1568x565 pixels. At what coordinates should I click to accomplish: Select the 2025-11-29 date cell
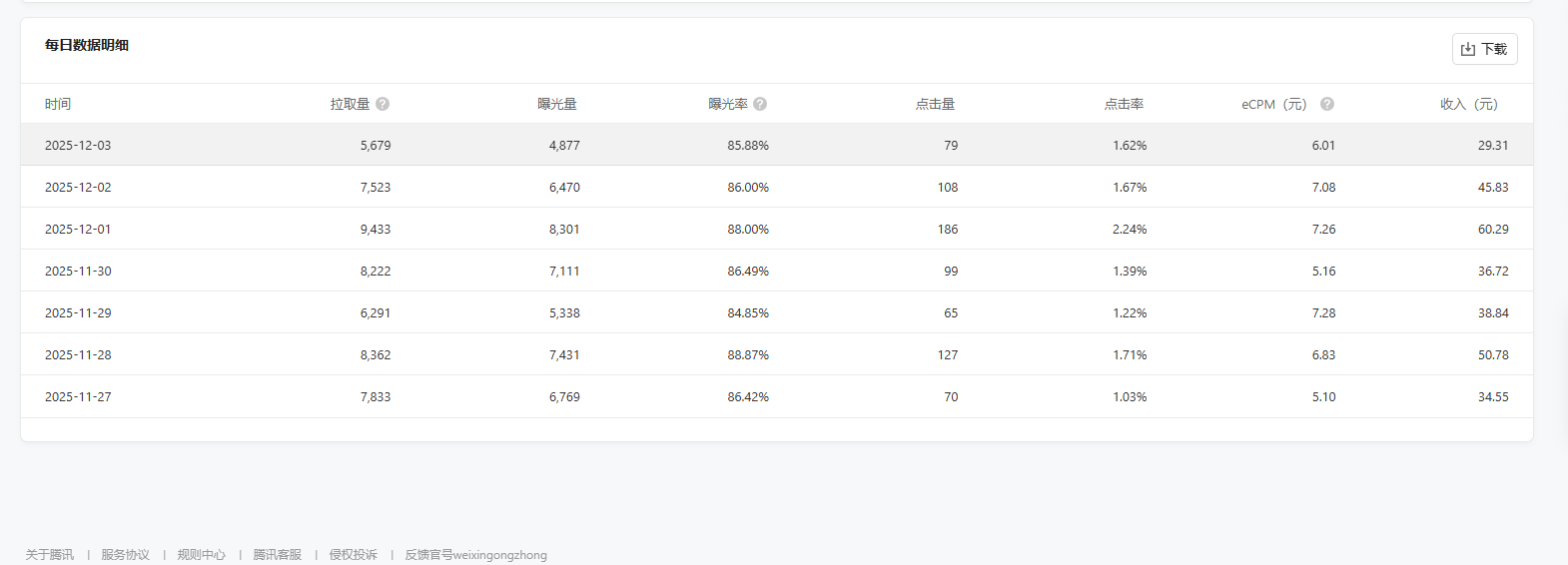coord(78,313)
